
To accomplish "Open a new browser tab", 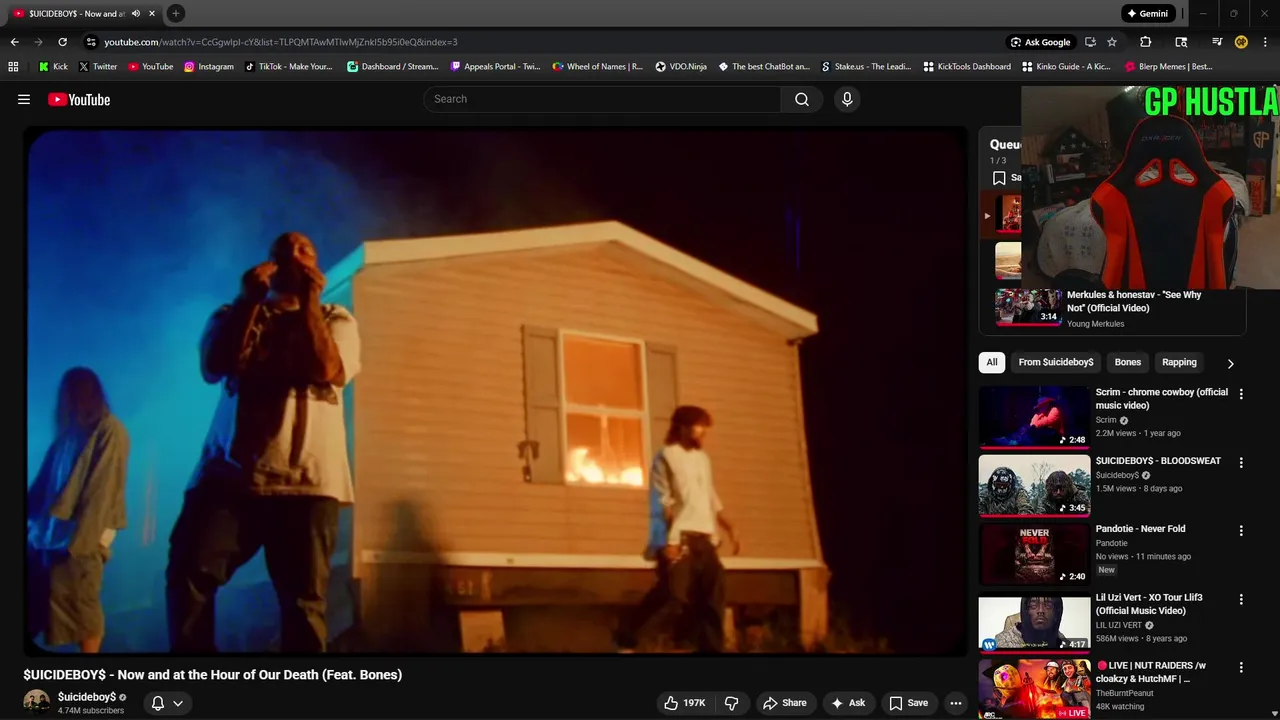I will (175, 13).
